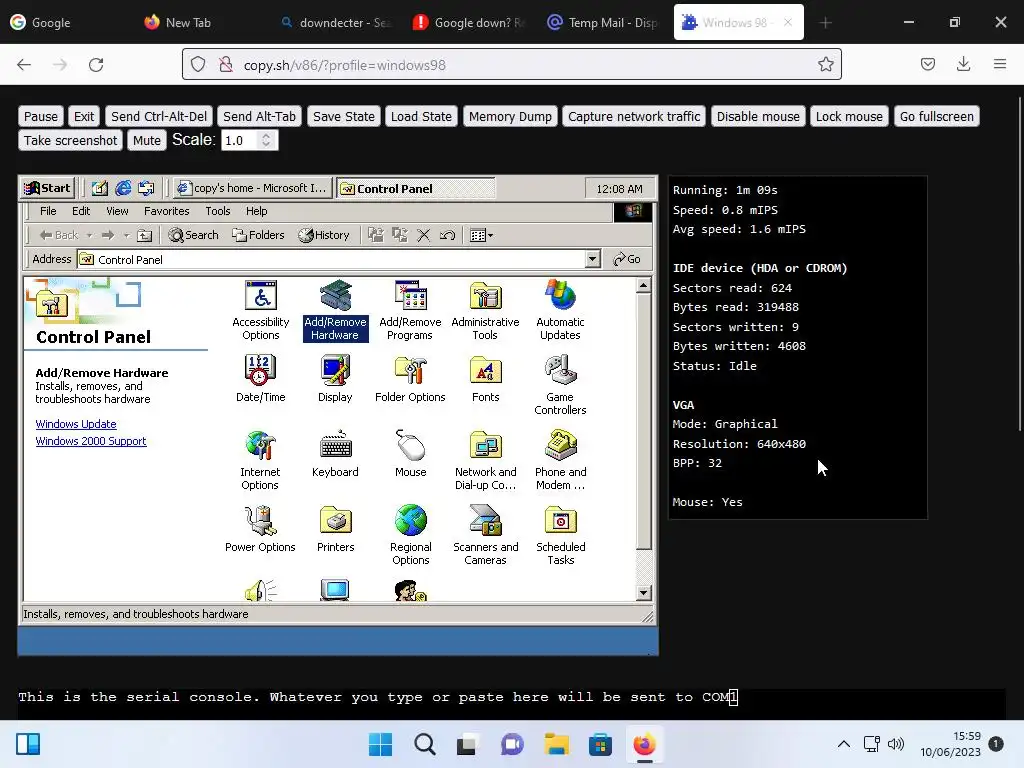
Task: Open the Favorites menu
Action: (167, 211)
